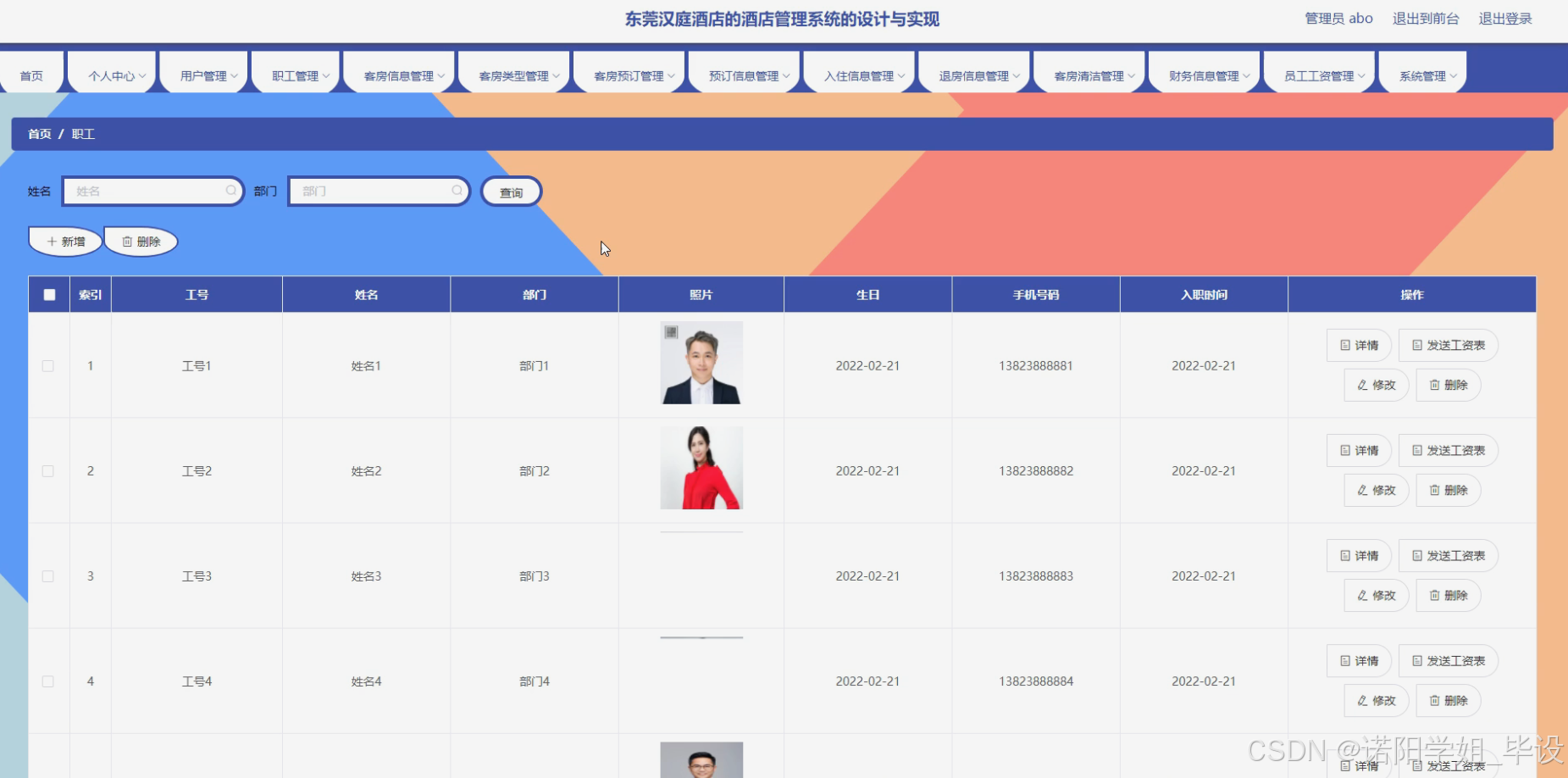This screenshot has height=778, width=1568.
Task: Check the checkbox for row 工号1
Action: click(x=48, y=366)
